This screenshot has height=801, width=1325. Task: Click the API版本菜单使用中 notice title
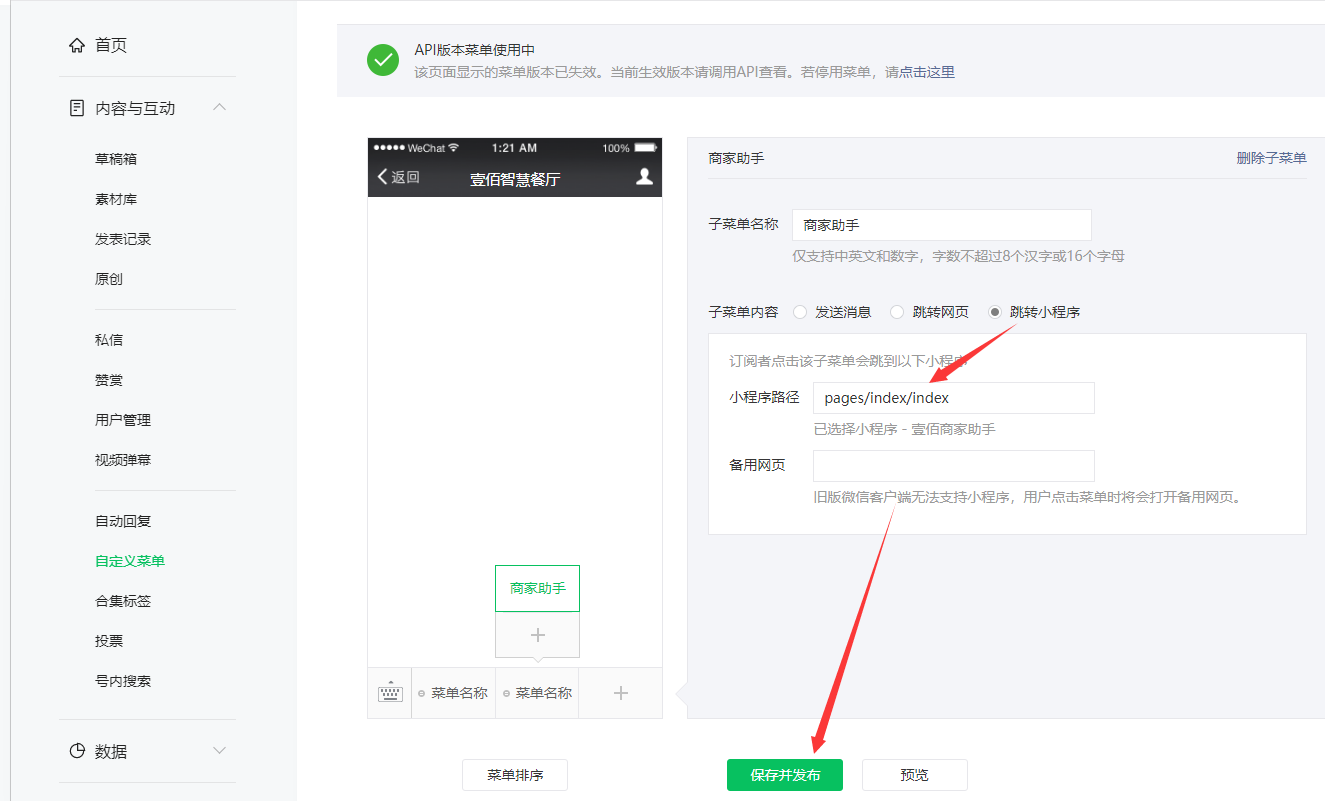coord(475,50)
